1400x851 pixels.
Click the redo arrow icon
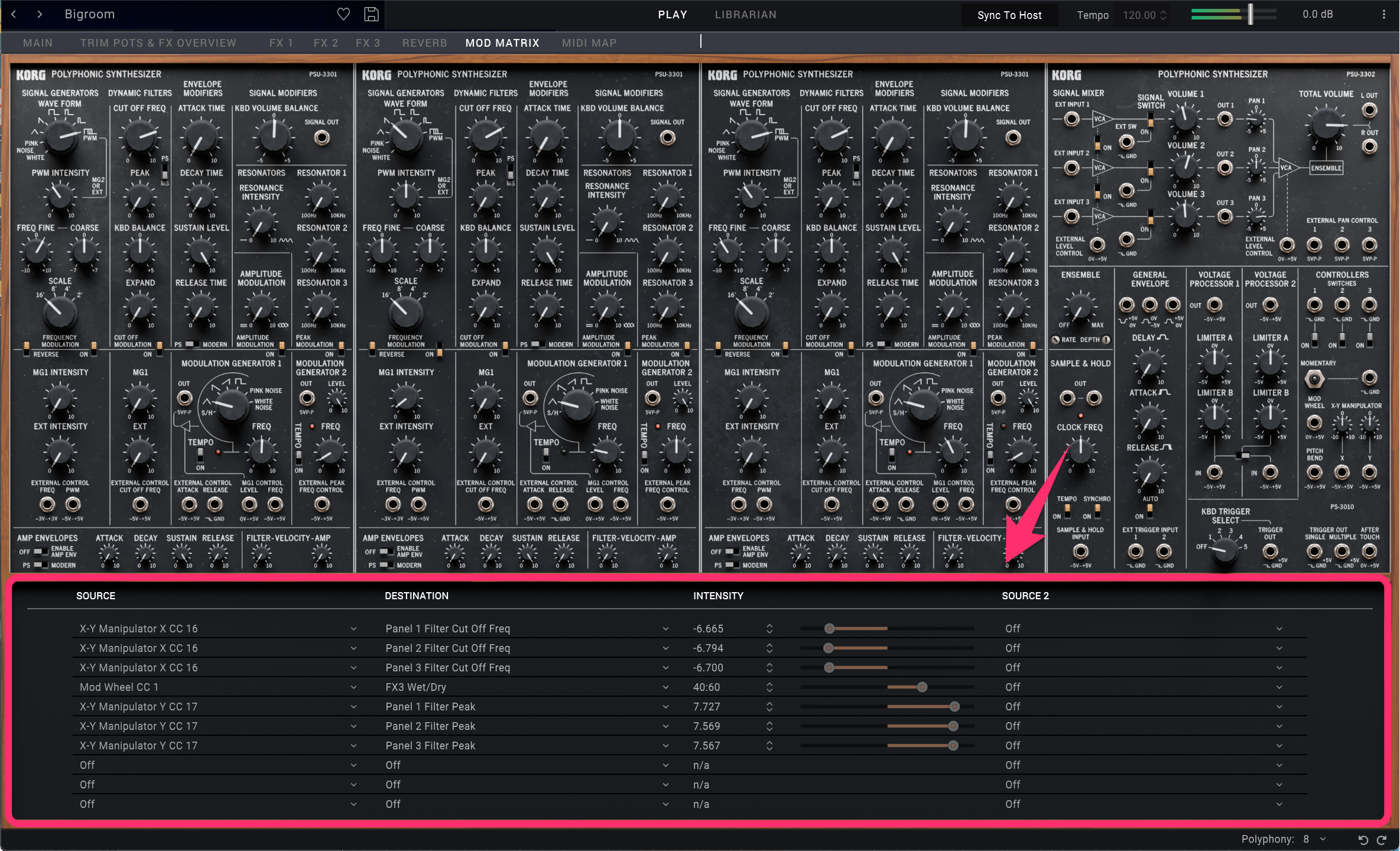pyautogui.click(x=1382, y=840)
